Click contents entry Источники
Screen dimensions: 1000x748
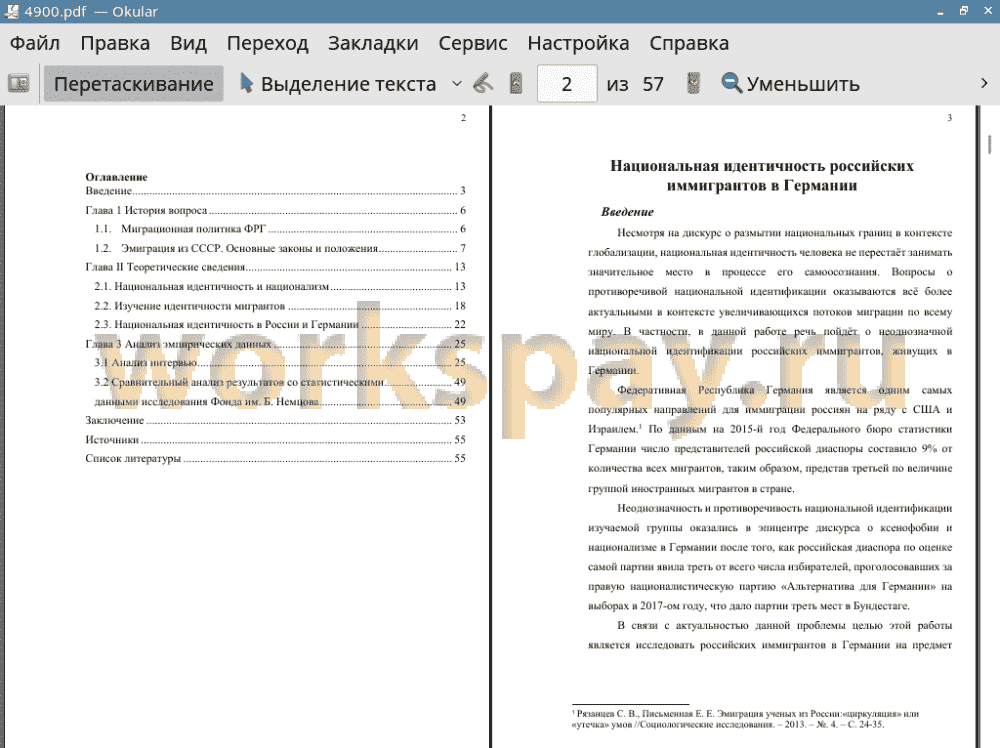coord(276,439)
